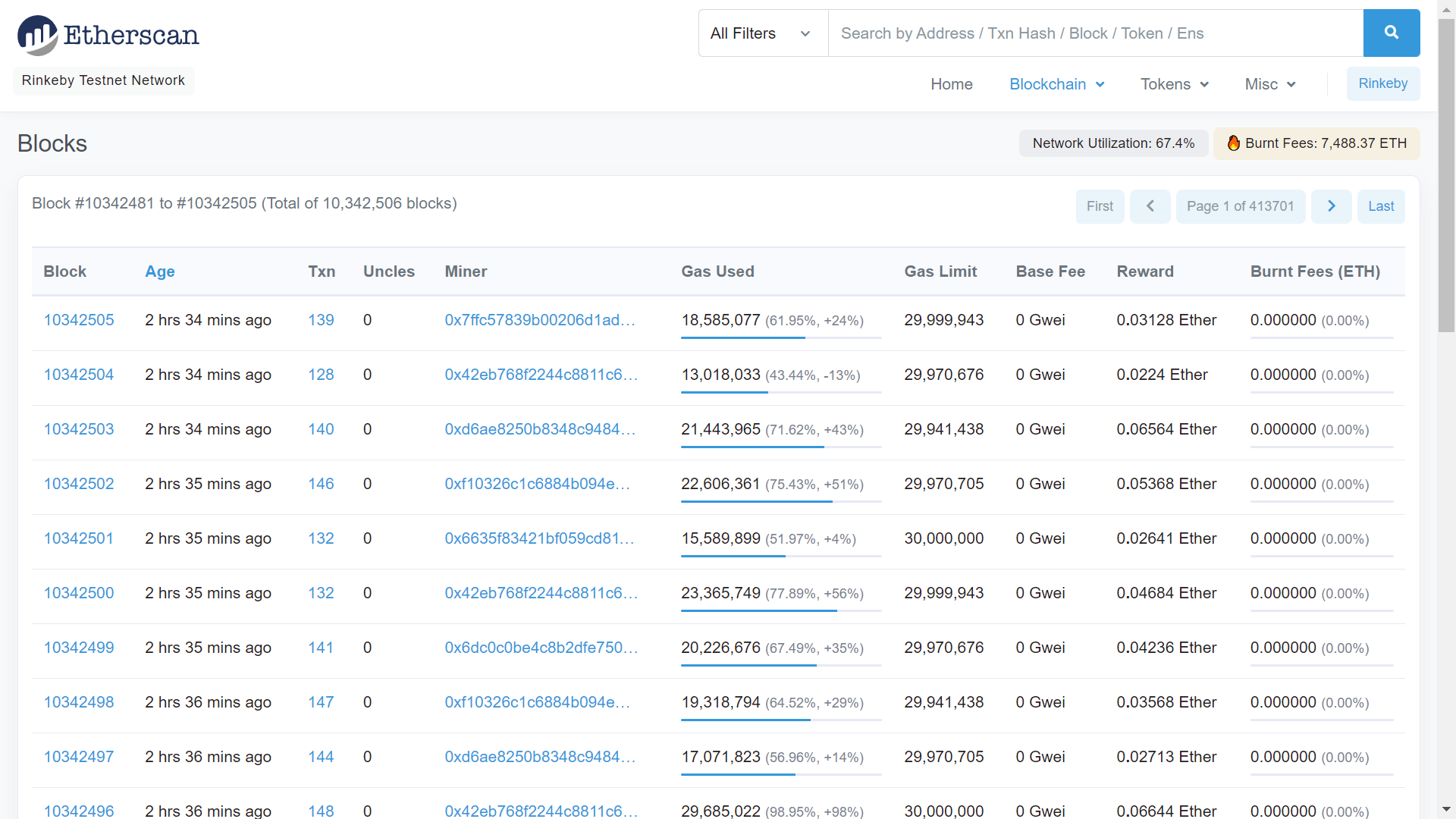This screenshot has width=1456, height=819.
Task: View 146 transactions of block 10342502
Action: [x=321, y=484]
